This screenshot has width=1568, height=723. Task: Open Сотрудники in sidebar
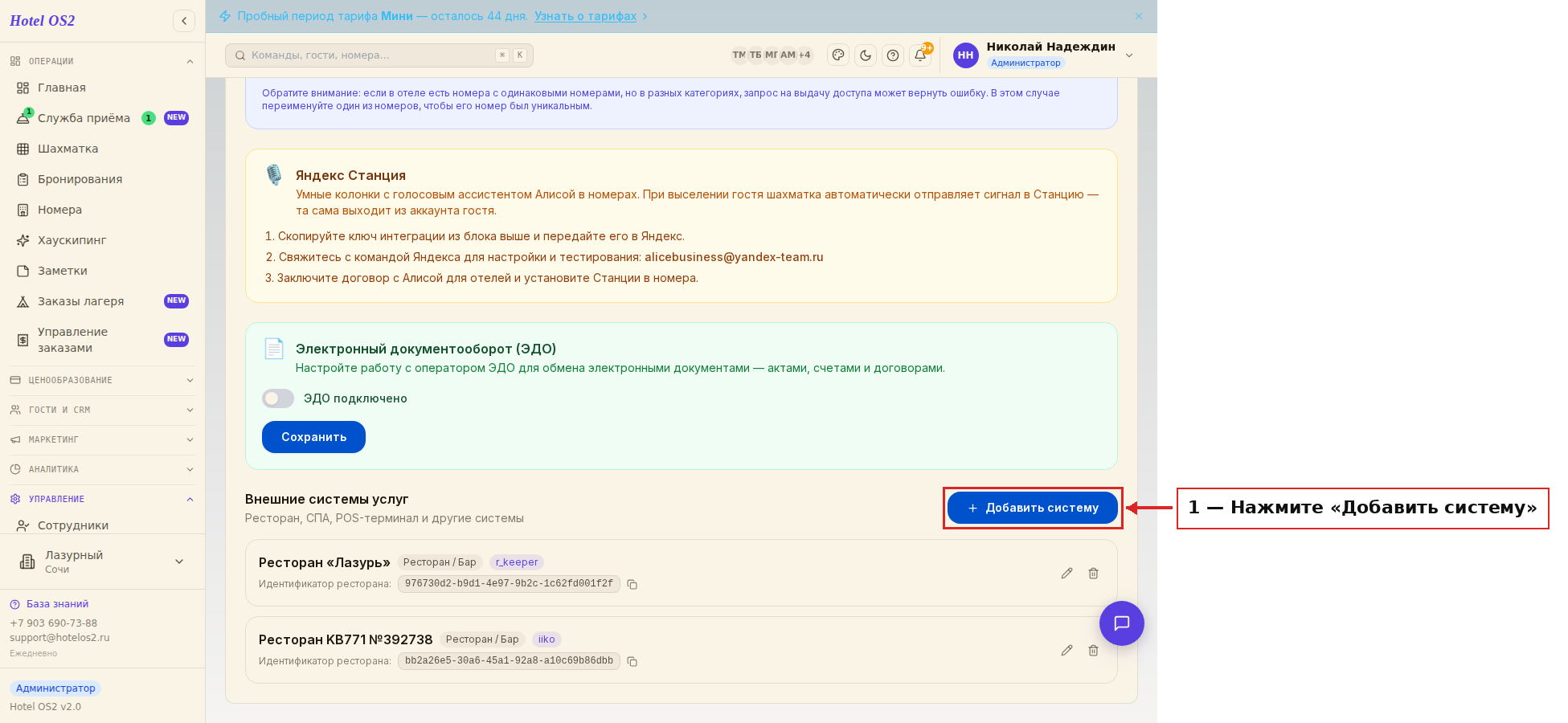click(x=102, y=525)
